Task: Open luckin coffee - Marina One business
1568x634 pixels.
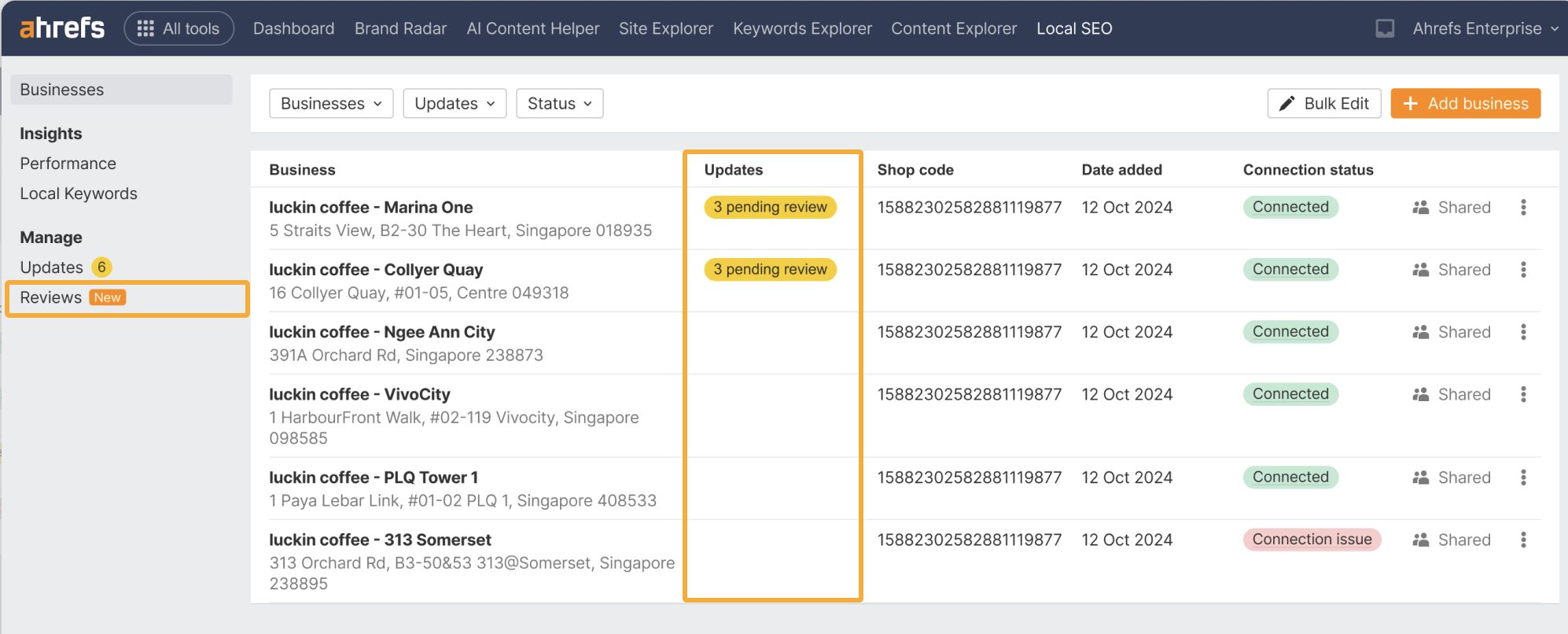Action: [x=371, y=207]
